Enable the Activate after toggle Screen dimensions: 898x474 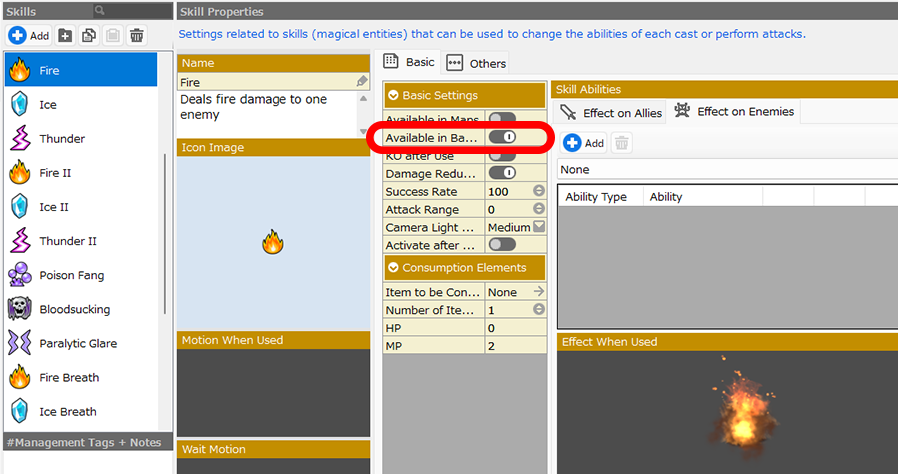(x=502, y=244)
